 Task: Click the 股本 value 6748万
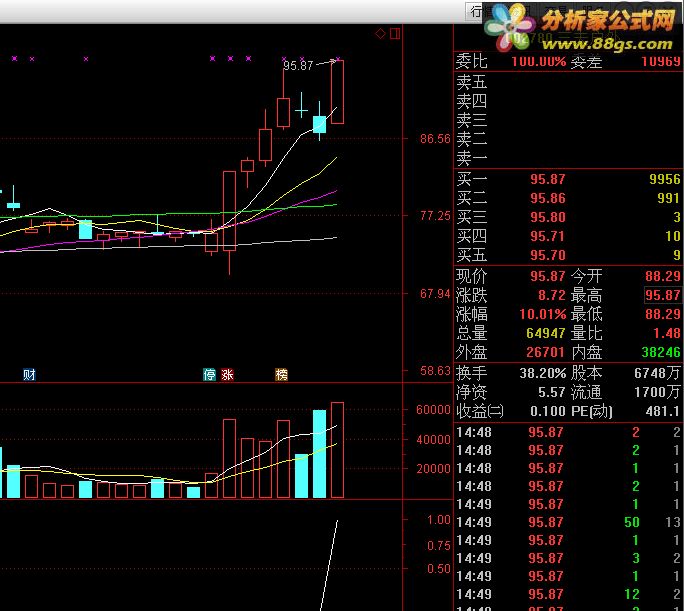click(x=657, y=373)
